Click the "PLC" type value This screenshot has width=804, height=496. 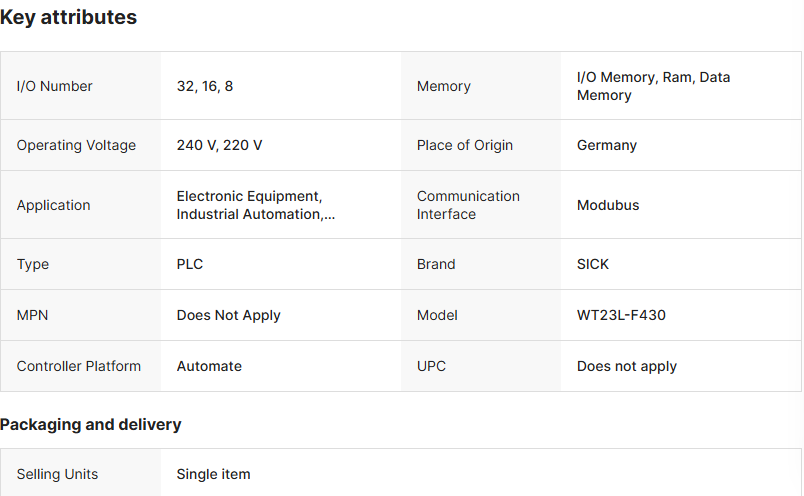coord(190,264)
